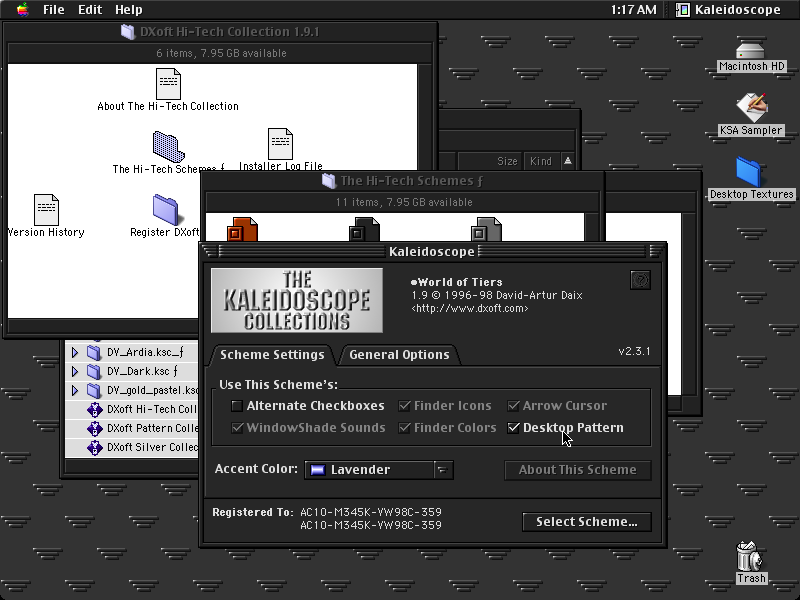800x600 pixels.
Task: Switch to the Scheme Settings tab
Action: click(272, 355)
